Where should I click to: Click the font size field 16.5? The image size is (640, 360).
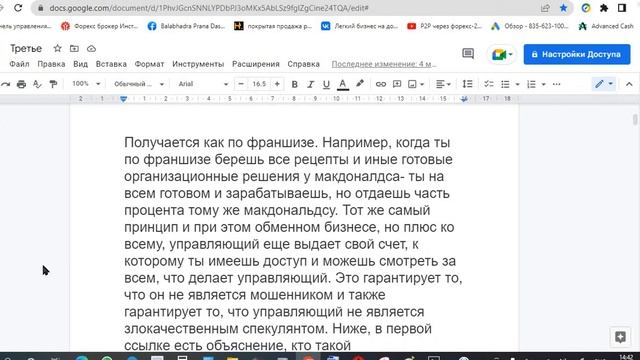(259, 84)
